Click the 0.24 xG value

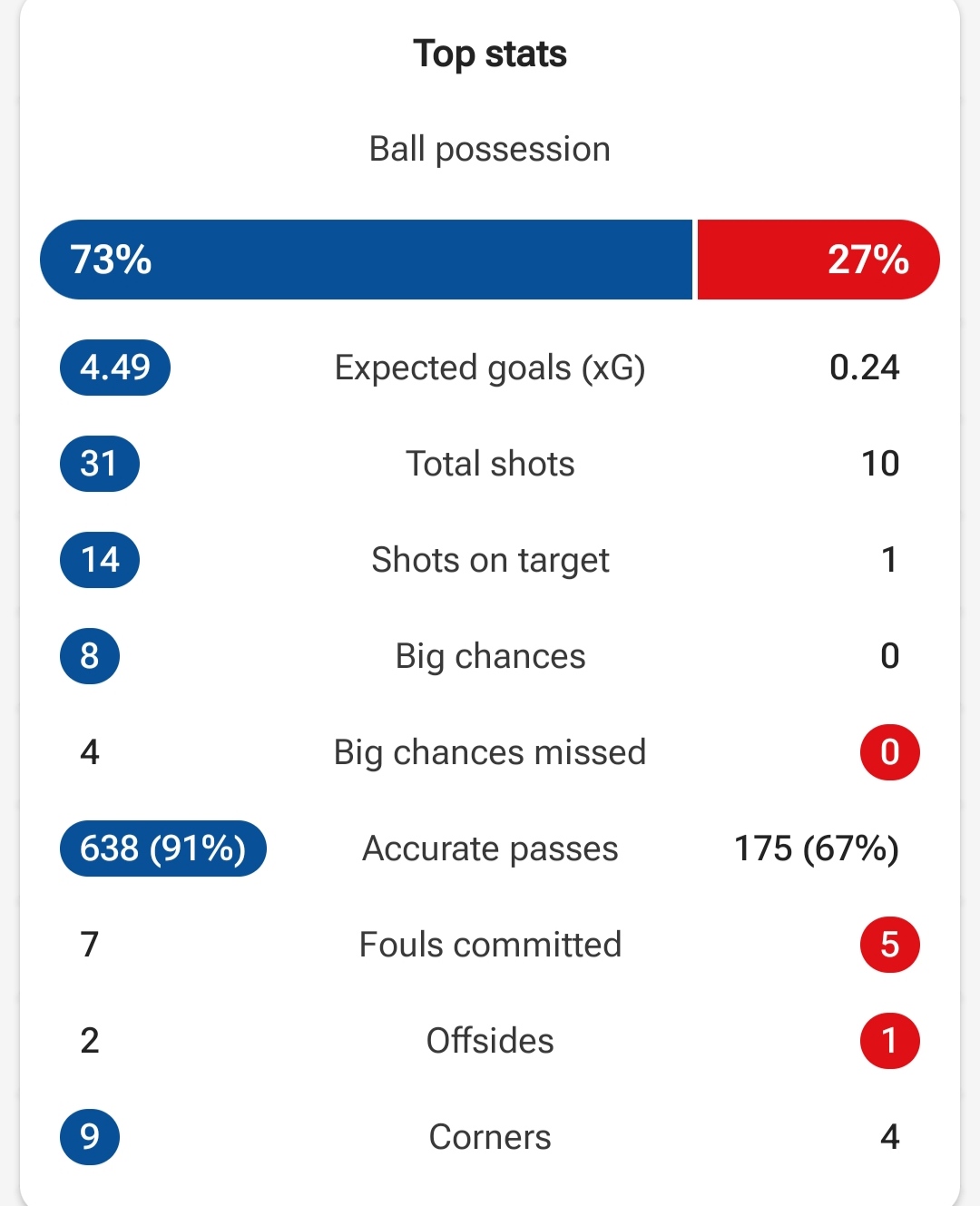(x=865, y=368)
